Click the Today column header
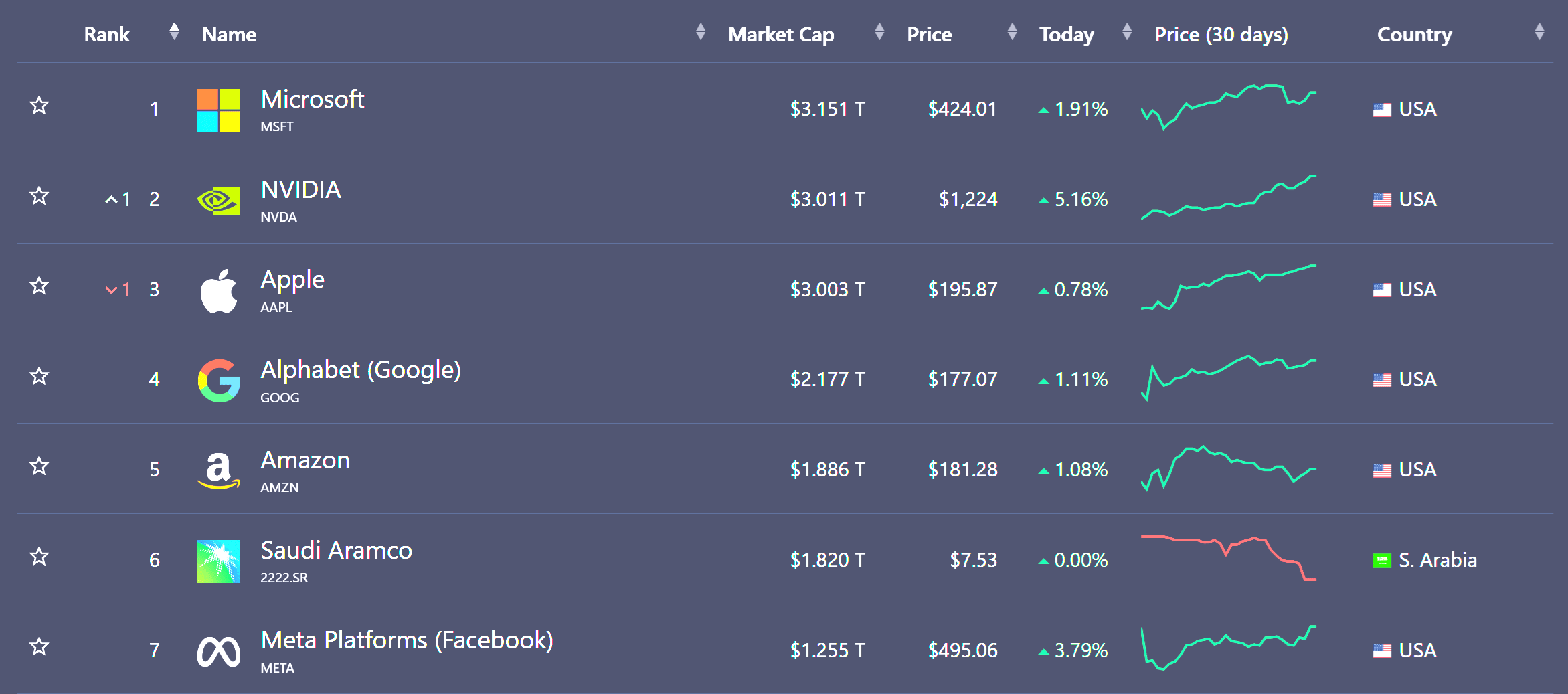Screen dimensions: 1568x694 click(x=1067, y=34)
